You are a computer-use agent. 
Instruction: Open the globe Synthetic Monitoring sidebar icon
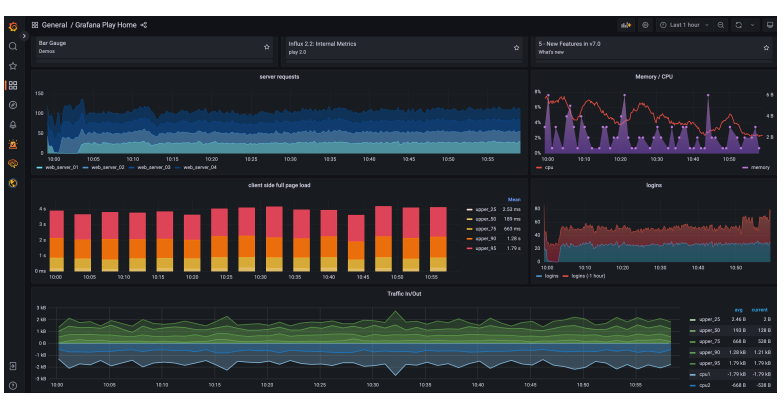[14, 183]
